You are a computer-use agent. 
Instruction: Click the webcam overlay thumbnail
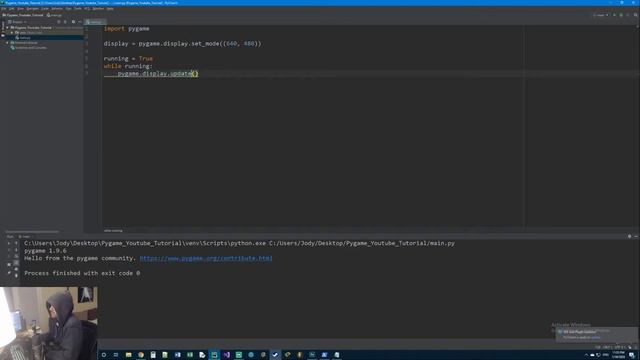coord(49,323)
